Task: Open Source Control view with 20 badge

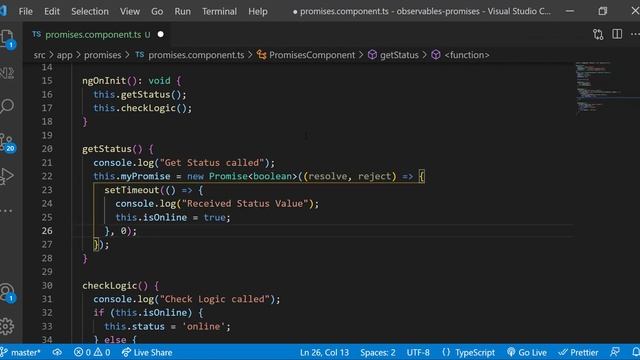Action: (x=7, y=142)
